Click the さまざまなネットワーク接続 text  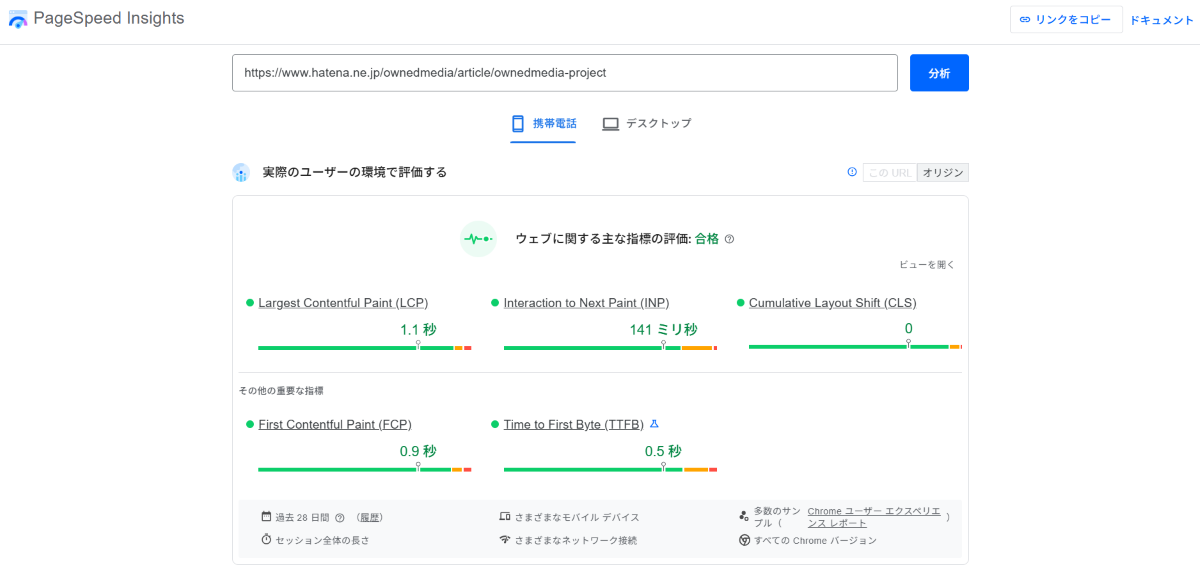pos(576,540)
